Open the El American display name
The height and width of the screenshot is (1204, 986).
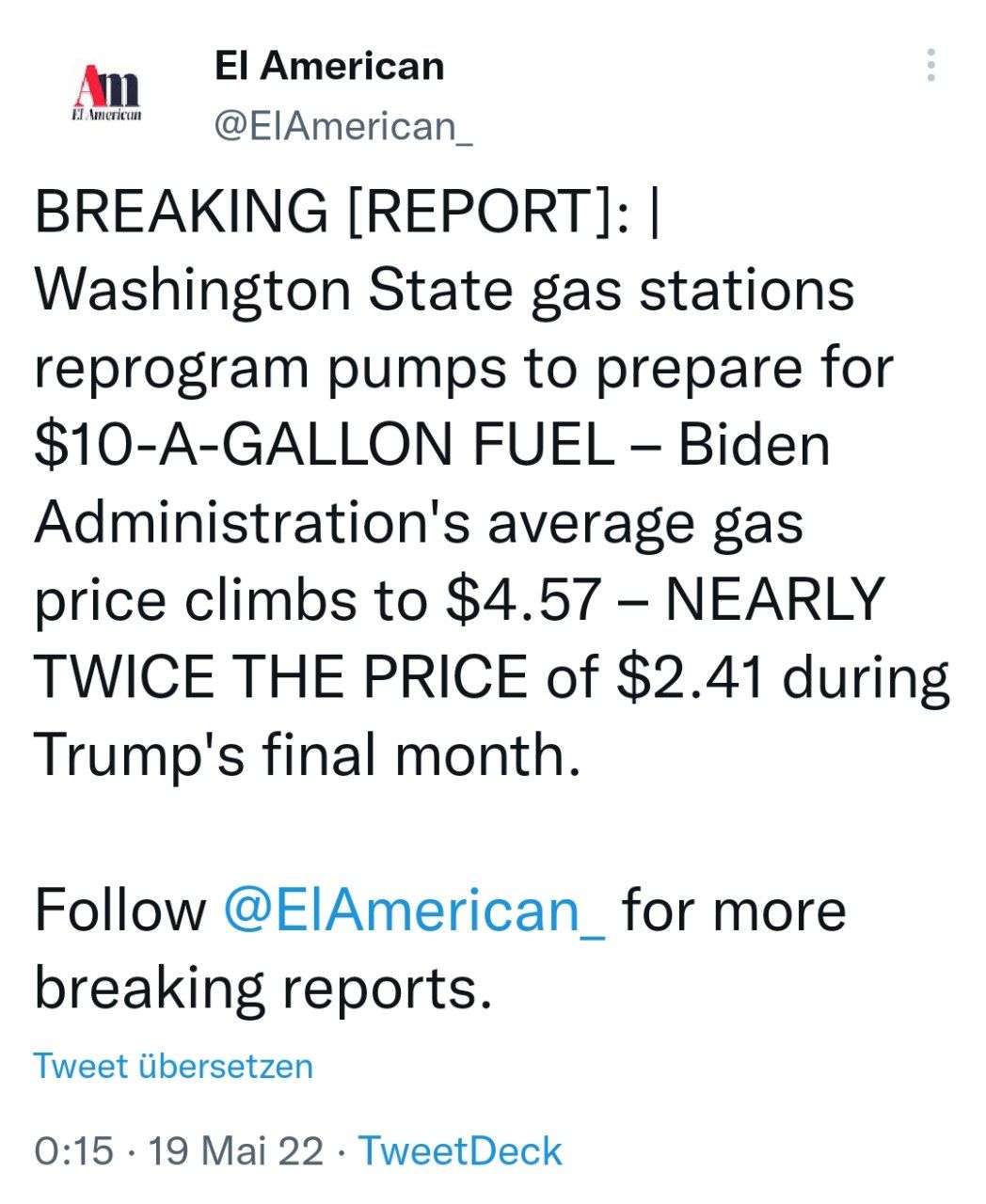(329, 67)
